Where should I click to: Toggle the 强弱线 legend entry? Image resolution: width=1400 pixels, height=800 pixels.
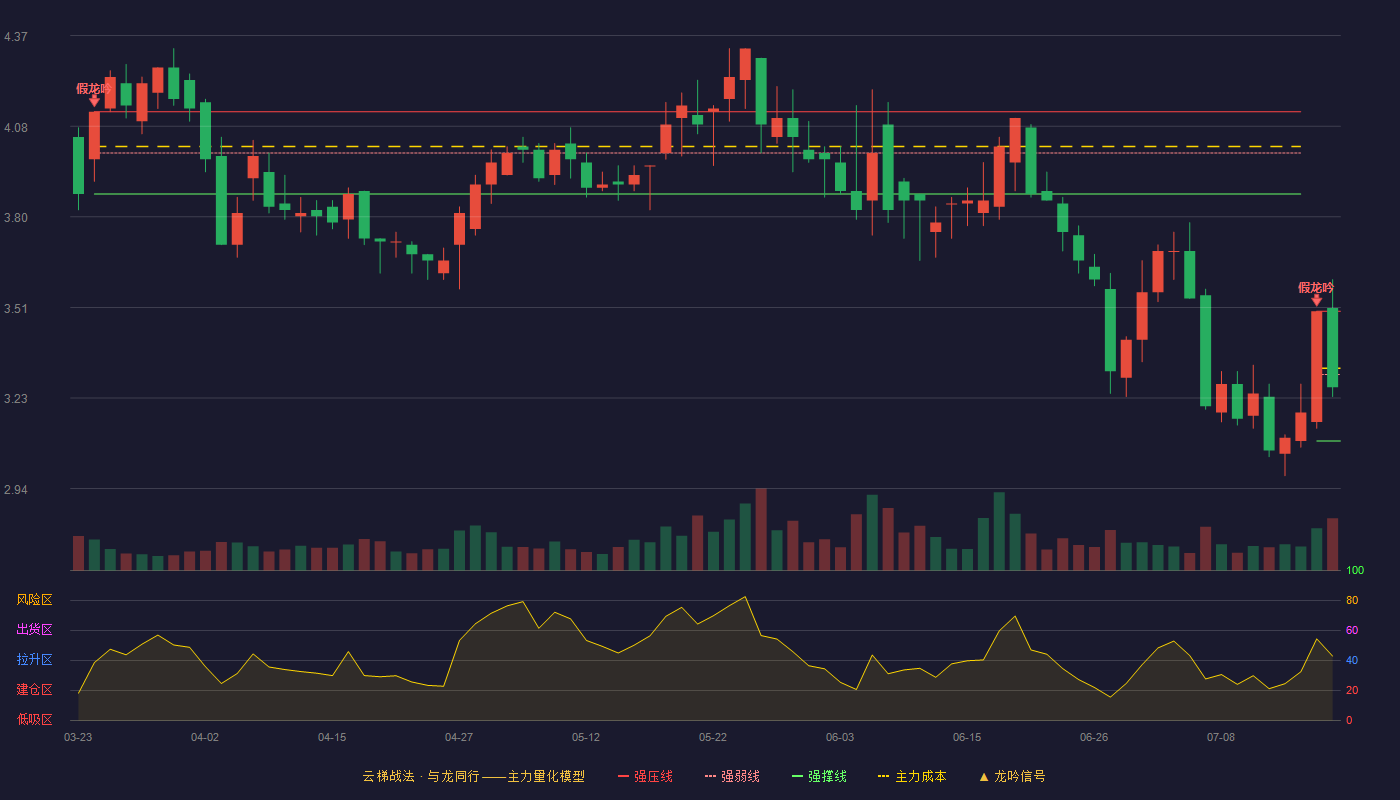coord(732,776)
